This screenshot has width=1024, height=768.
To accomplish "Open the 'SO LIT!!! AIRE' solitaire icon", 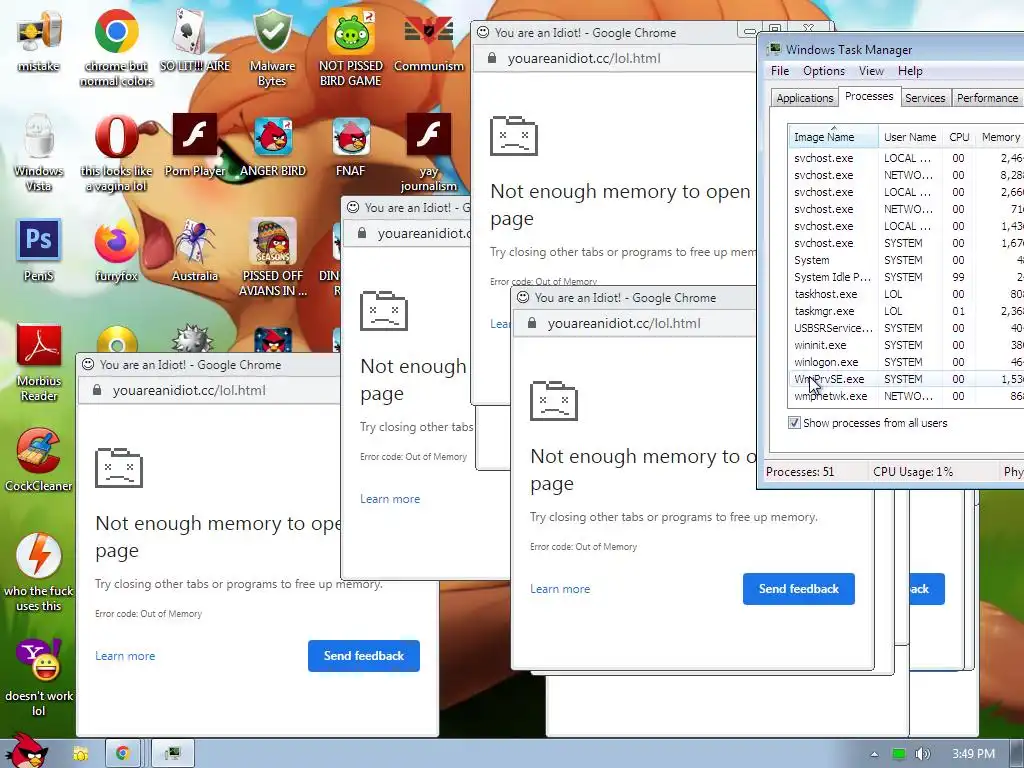I will point(195,40).
